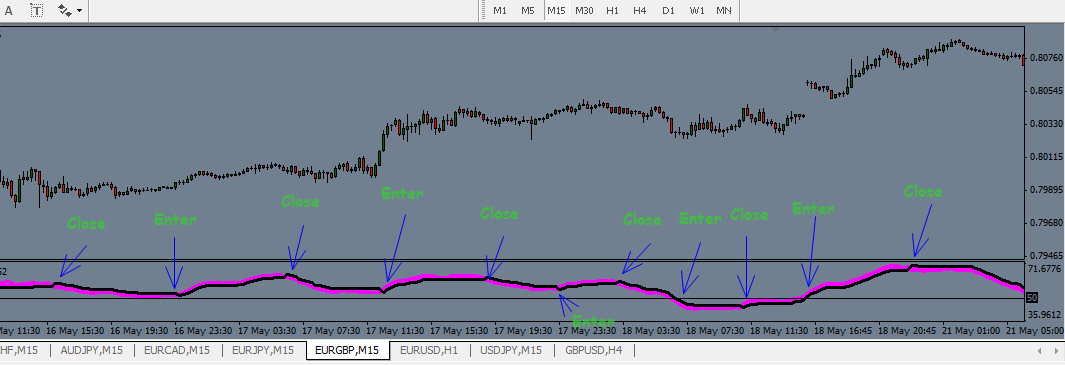
Task: Click the 71.6776 indicator scale value
Action: [1046, 269]
